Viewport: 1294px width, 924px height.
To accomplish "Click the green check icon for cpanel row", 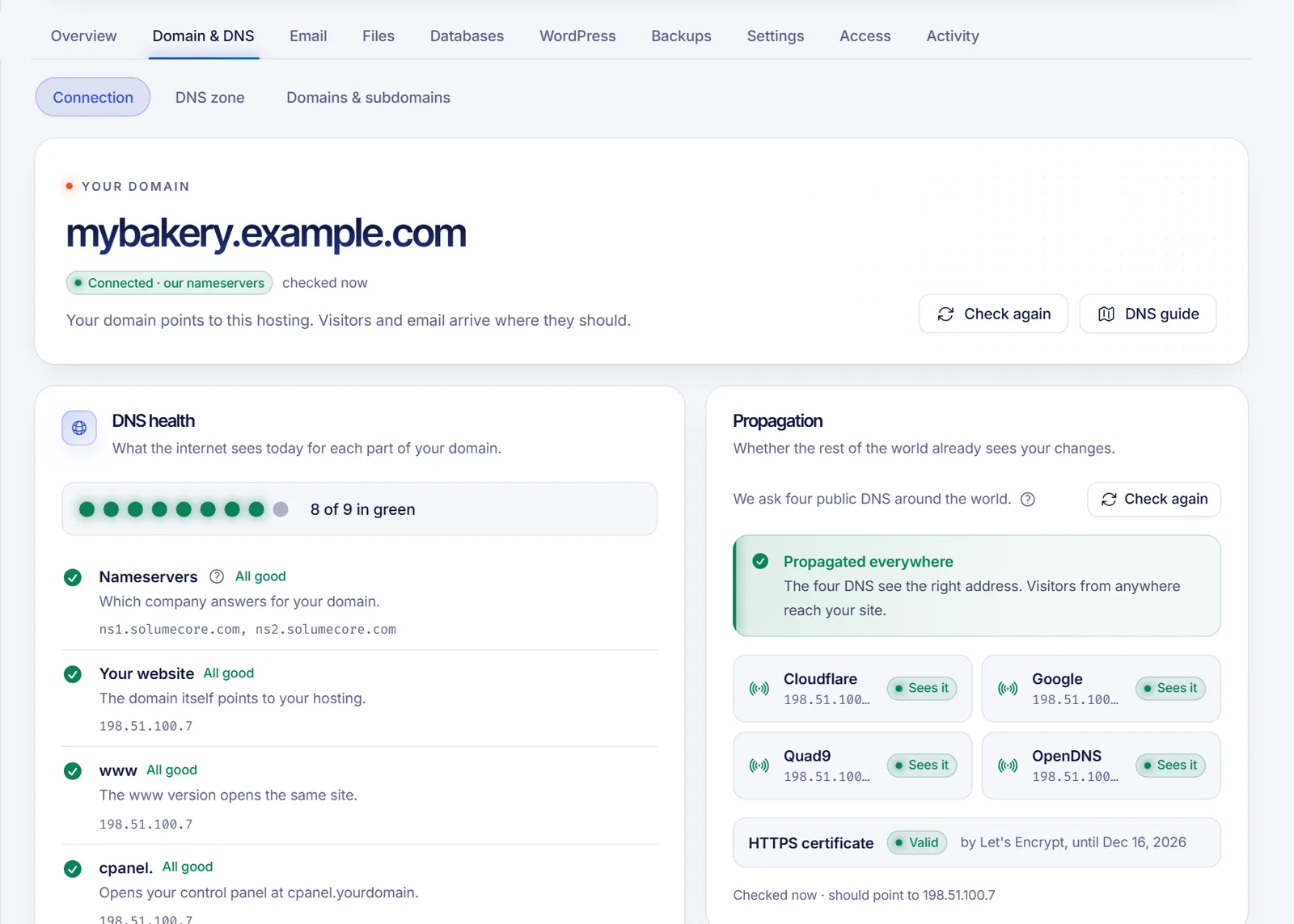I will tap(73, 869).
